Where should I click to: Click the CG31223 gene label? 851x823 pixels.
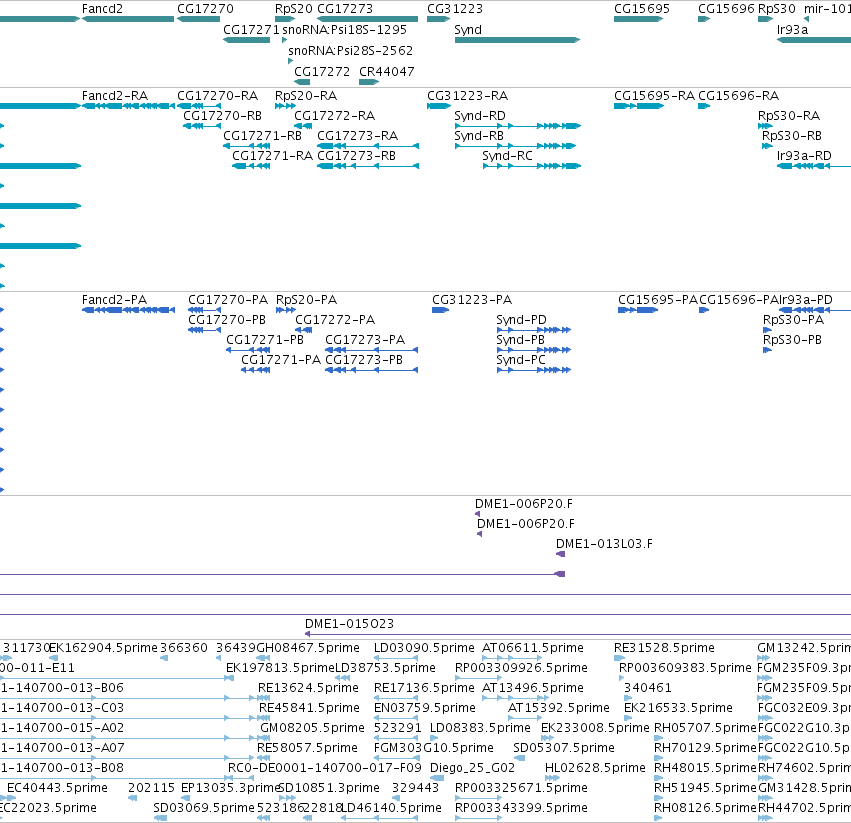[x=455, y=9]
